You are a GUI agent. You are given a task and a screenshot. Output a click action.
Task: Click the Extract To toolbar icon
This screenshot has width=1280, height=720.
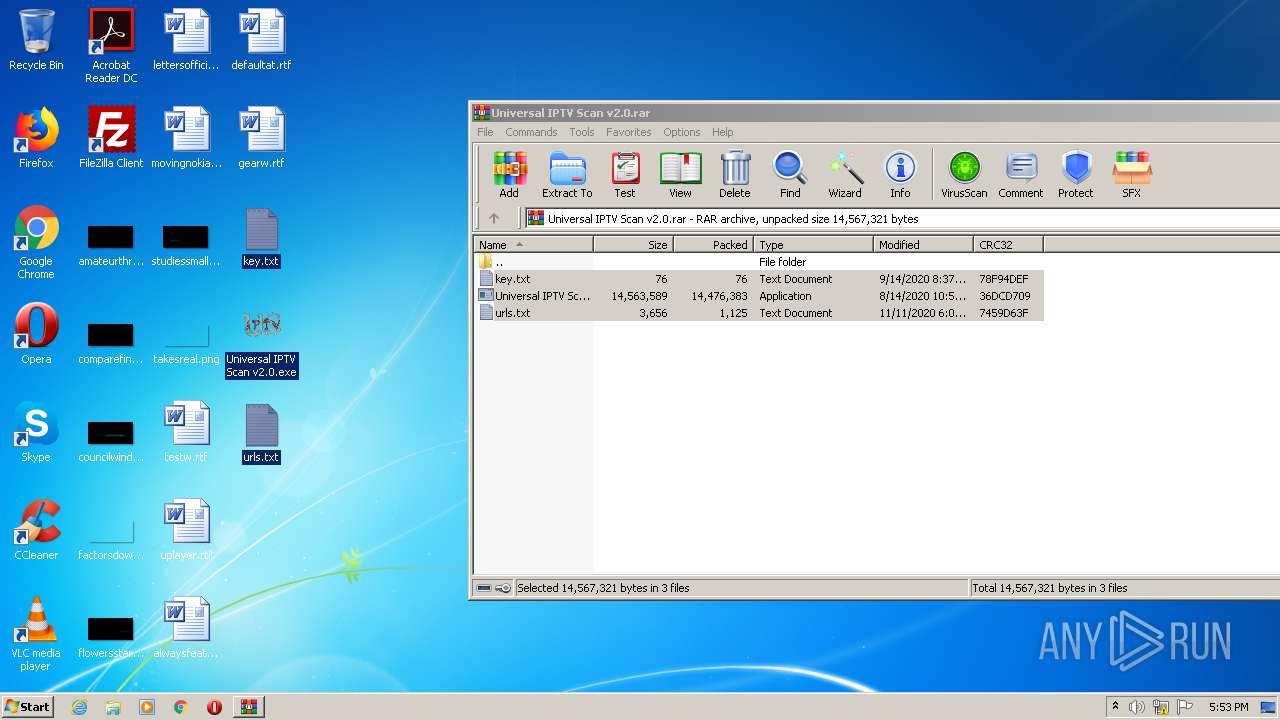tap(567, 175)
